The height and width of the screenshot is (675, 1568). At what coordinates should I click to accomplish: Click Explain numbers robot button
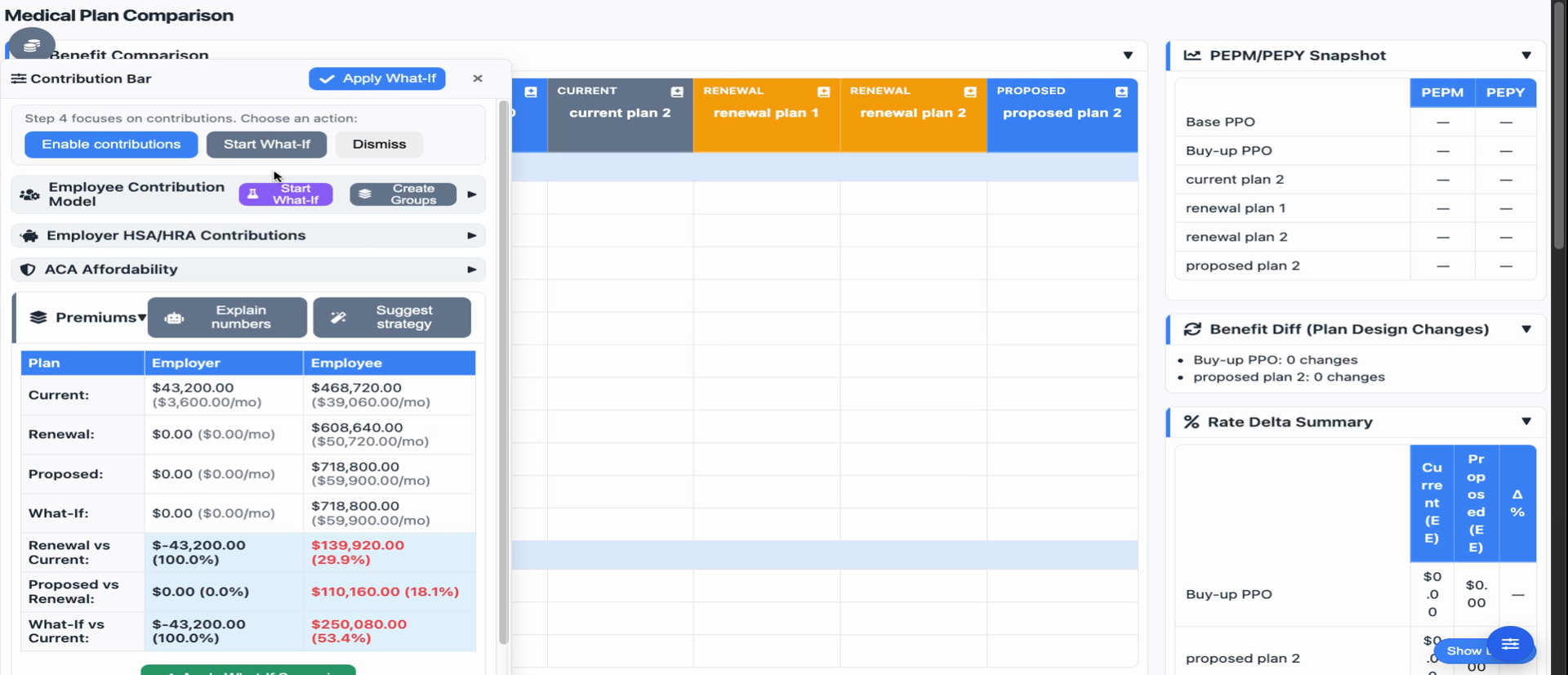[x=227, y=317]
